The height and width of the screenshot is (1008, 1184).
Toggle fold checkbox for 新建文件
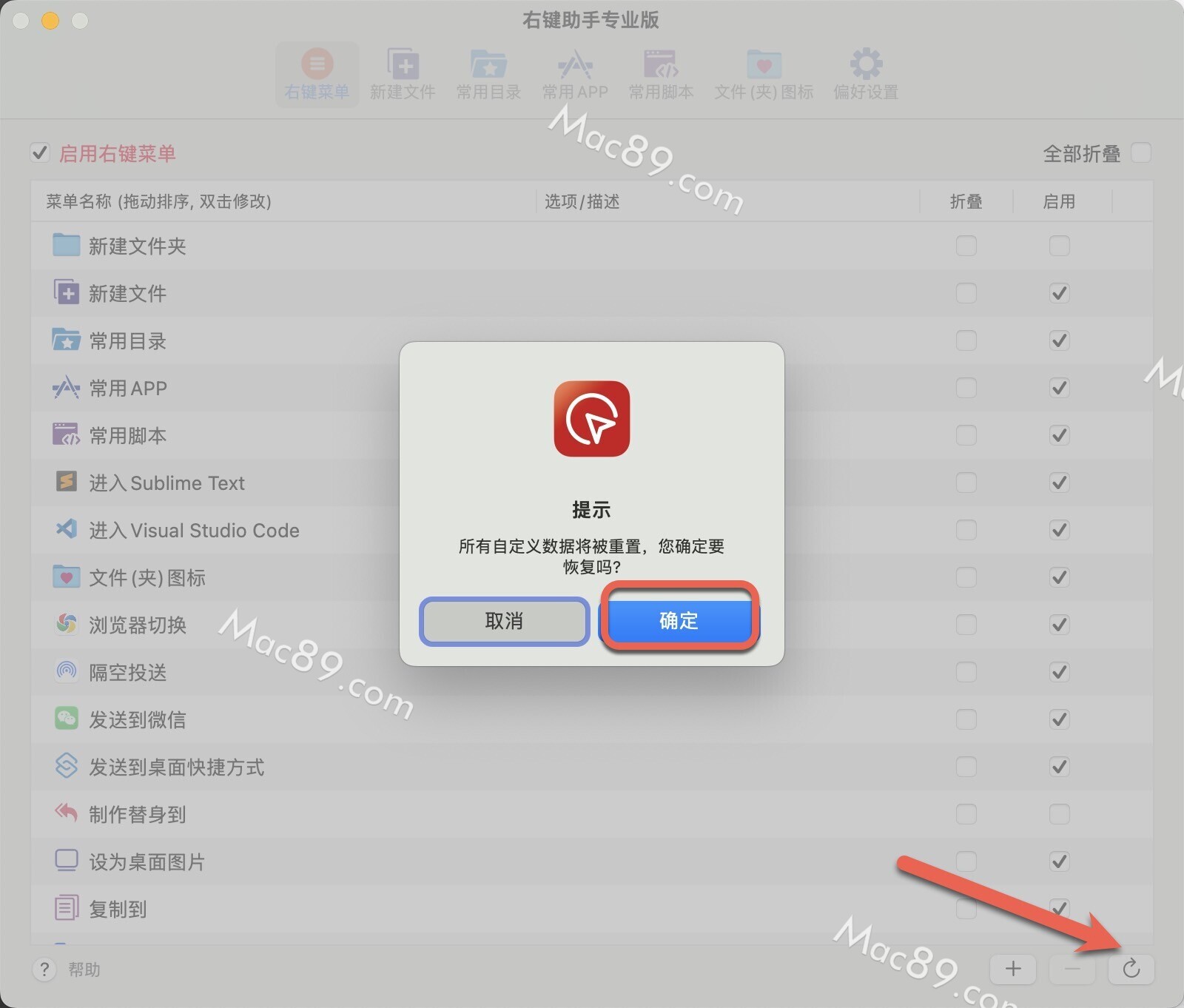[966, 293]
